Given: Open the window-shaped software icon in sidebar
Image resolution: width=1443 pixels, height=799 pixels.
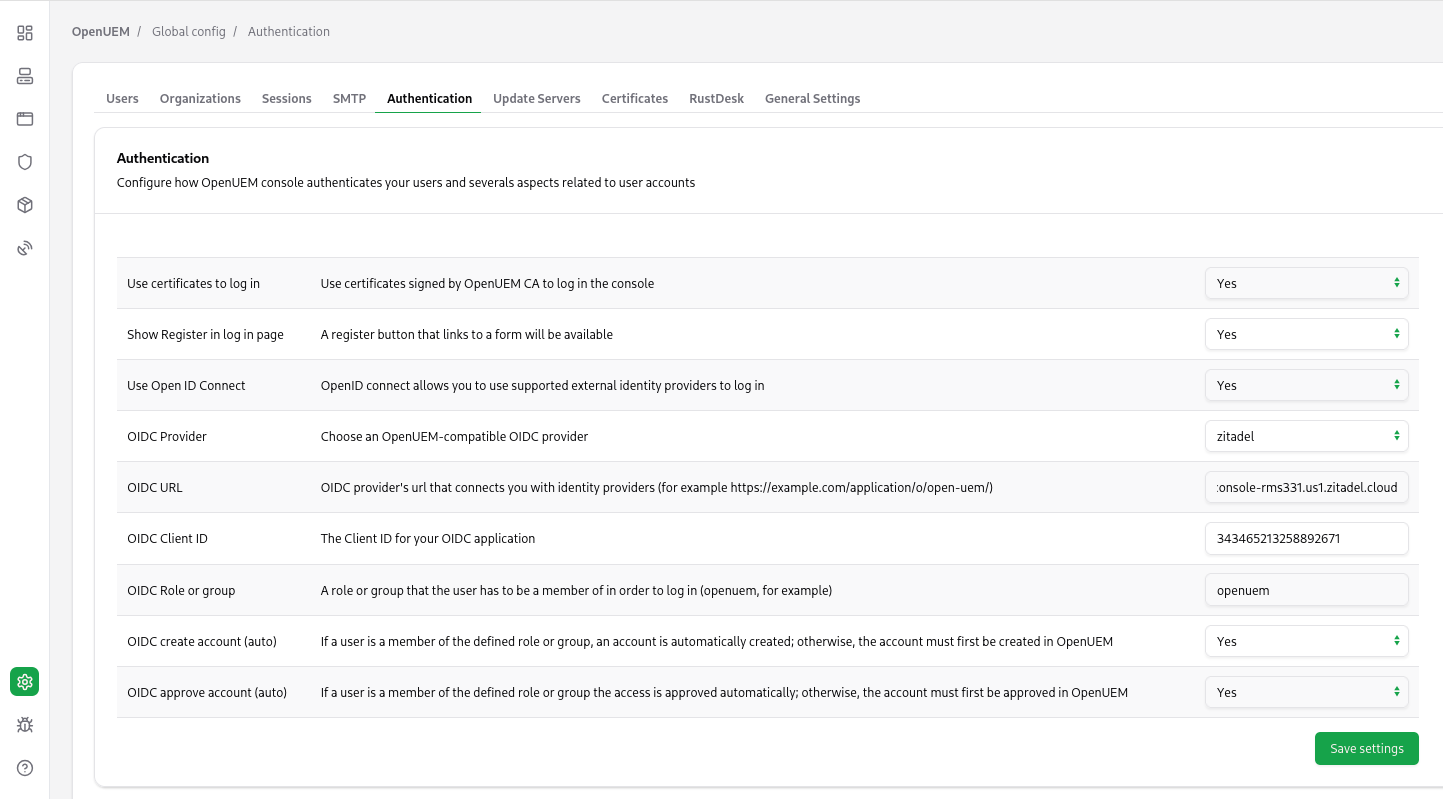Looking at the screenshot, I should tap(25, 119).
